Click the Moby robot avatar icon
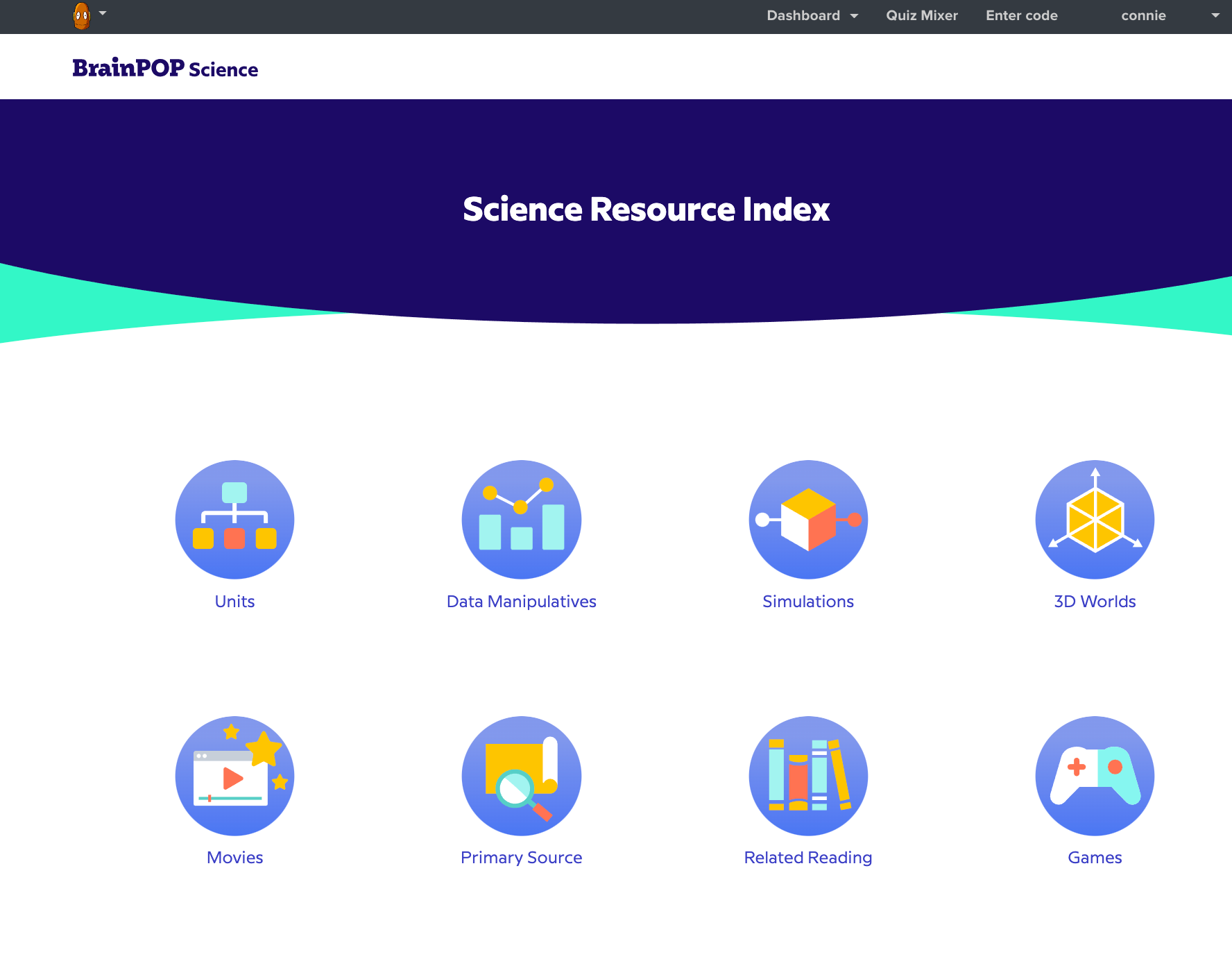This screenshot has width=1232, height=959. [82, 15]
